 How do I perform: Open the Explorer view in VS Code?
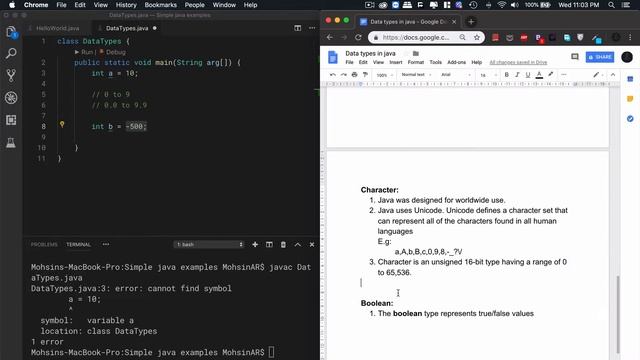pyautogui.click(x=11, y=32)
